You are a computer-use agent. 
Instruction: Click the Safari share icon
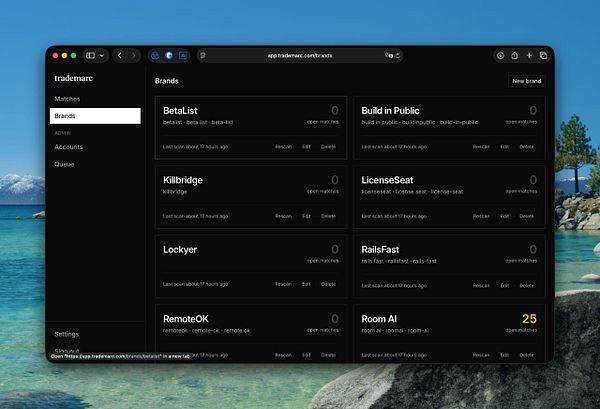(515, 55)
